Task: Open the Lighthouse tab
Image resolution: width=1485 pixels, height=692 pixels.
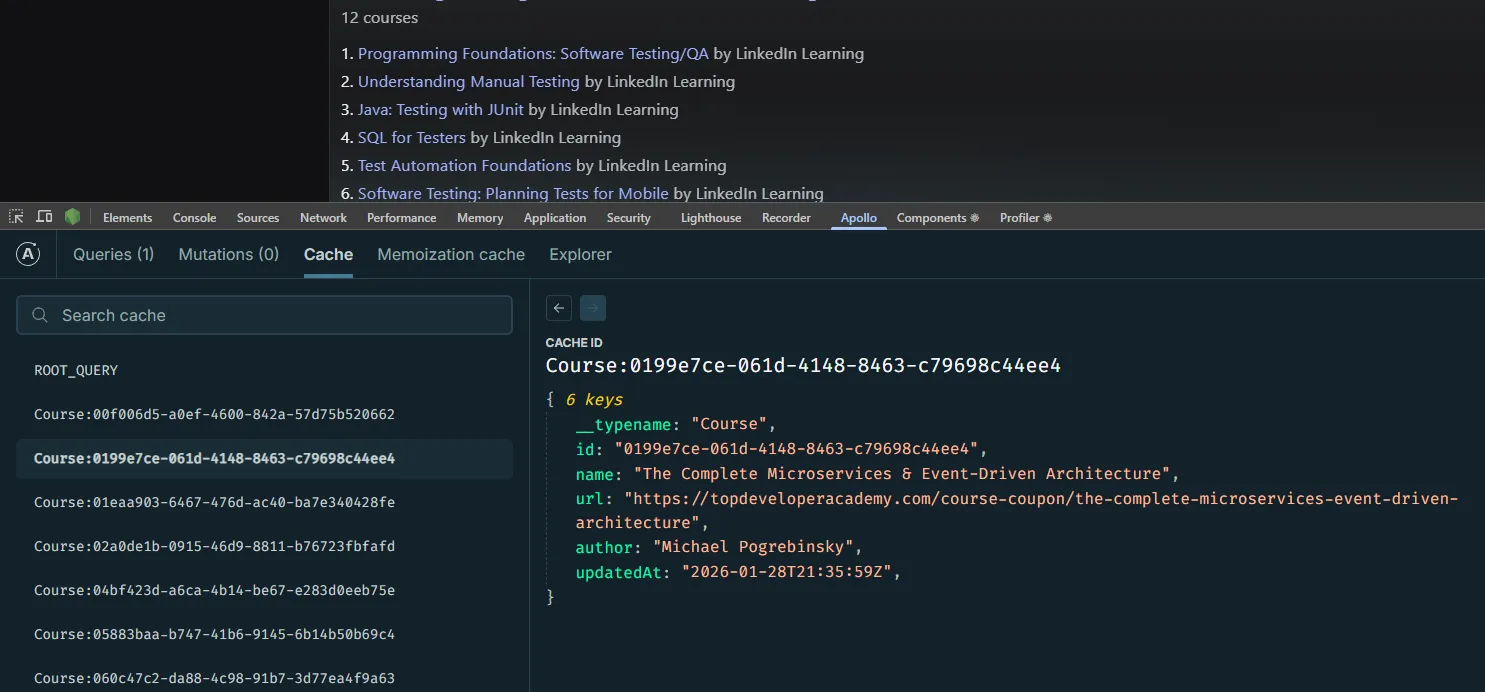Action: click(711, 218)
